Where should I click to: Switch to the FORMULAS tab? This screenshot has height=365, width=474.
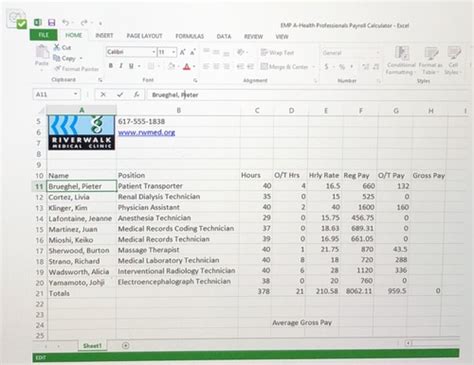(x=190, y=36)
